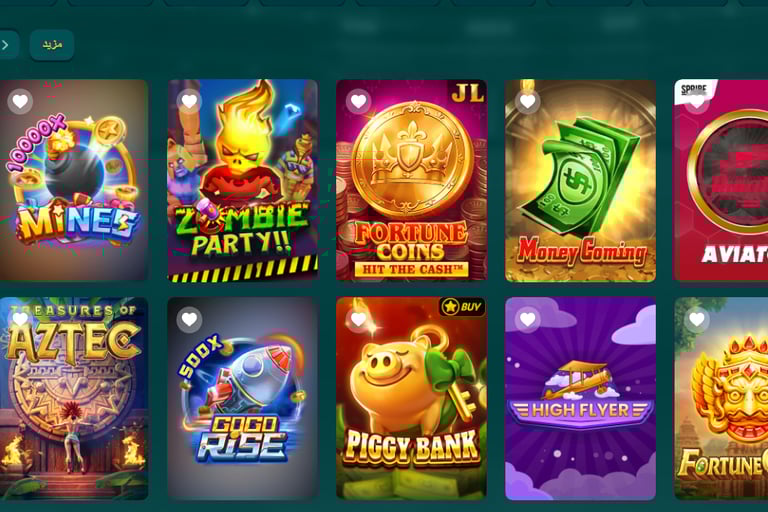Viewport: 768px width, 512px height.
Task: Toggle the heart on High Flyer card
Action: 528,319
